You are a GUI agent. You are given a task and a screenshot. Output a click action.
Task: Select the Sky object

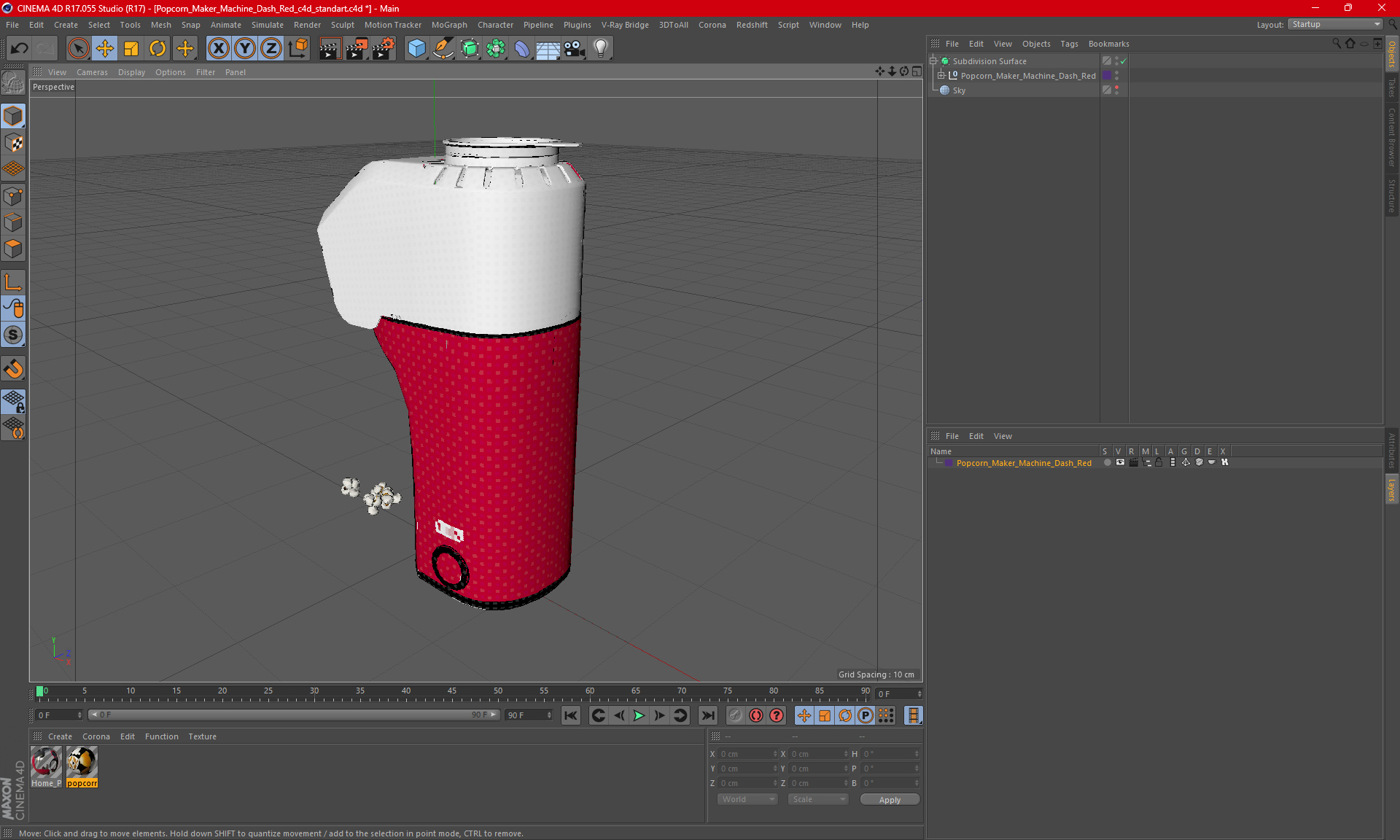[959, 90]
